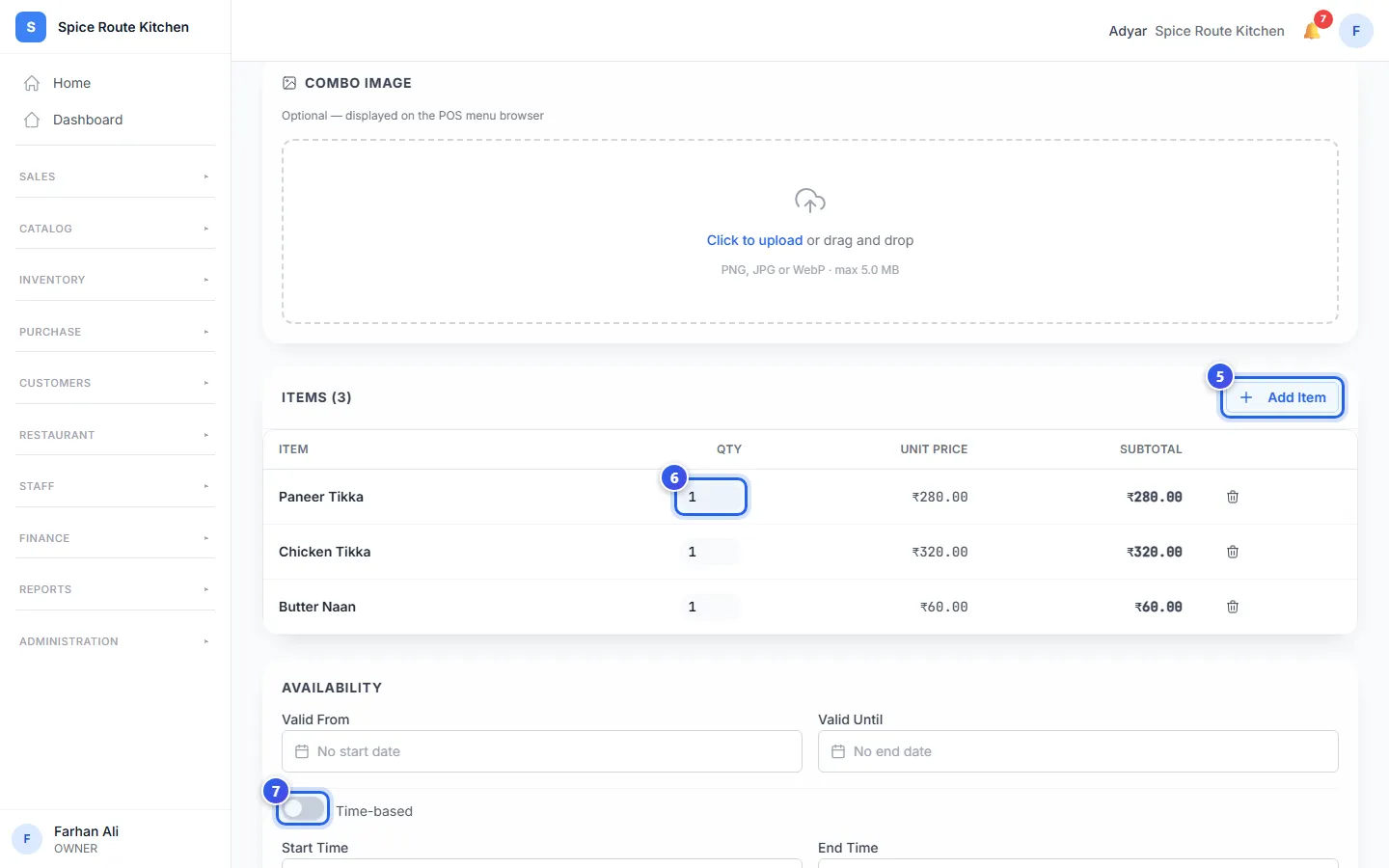This screenshot has height=868, width=1389.
Task: Focus the Chicken Tikka quantity field
Action: 711,552
